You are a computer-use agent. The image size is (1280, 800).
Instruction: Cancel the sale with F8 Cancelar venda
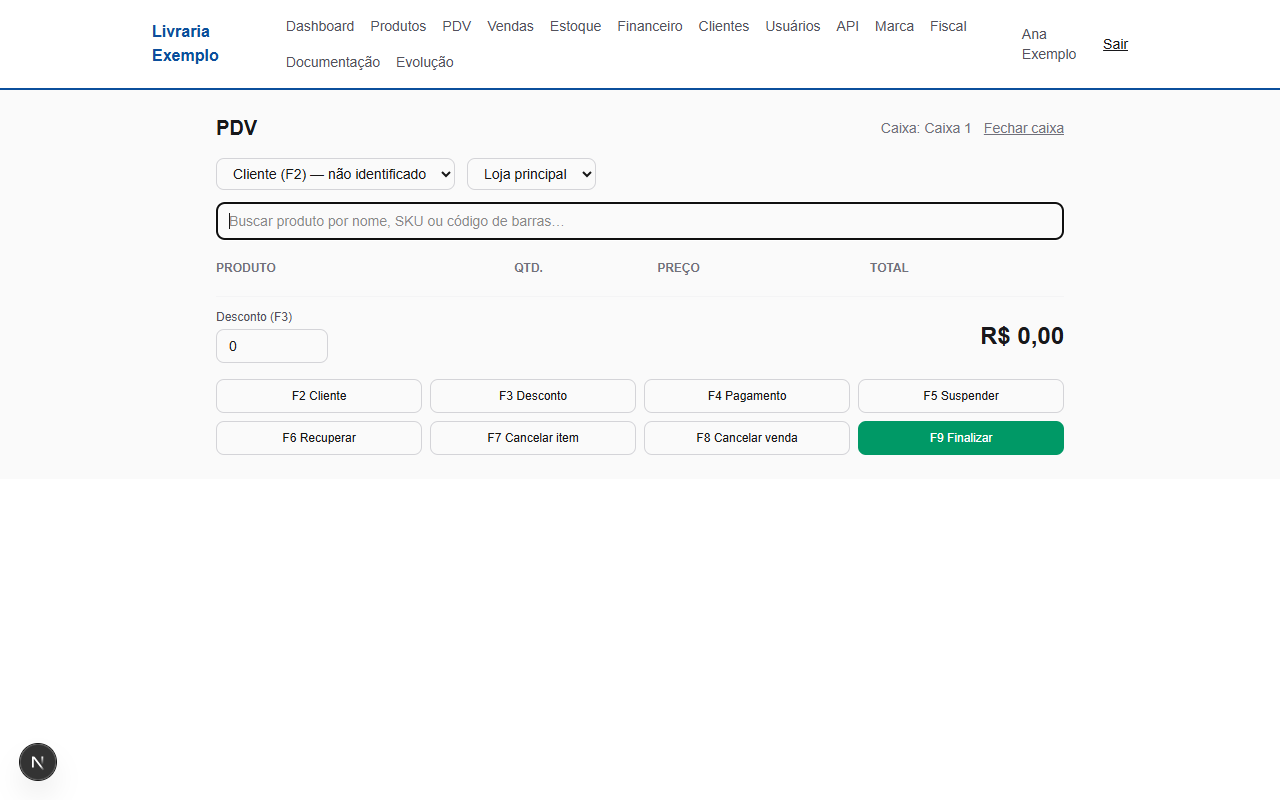[747, 438]
